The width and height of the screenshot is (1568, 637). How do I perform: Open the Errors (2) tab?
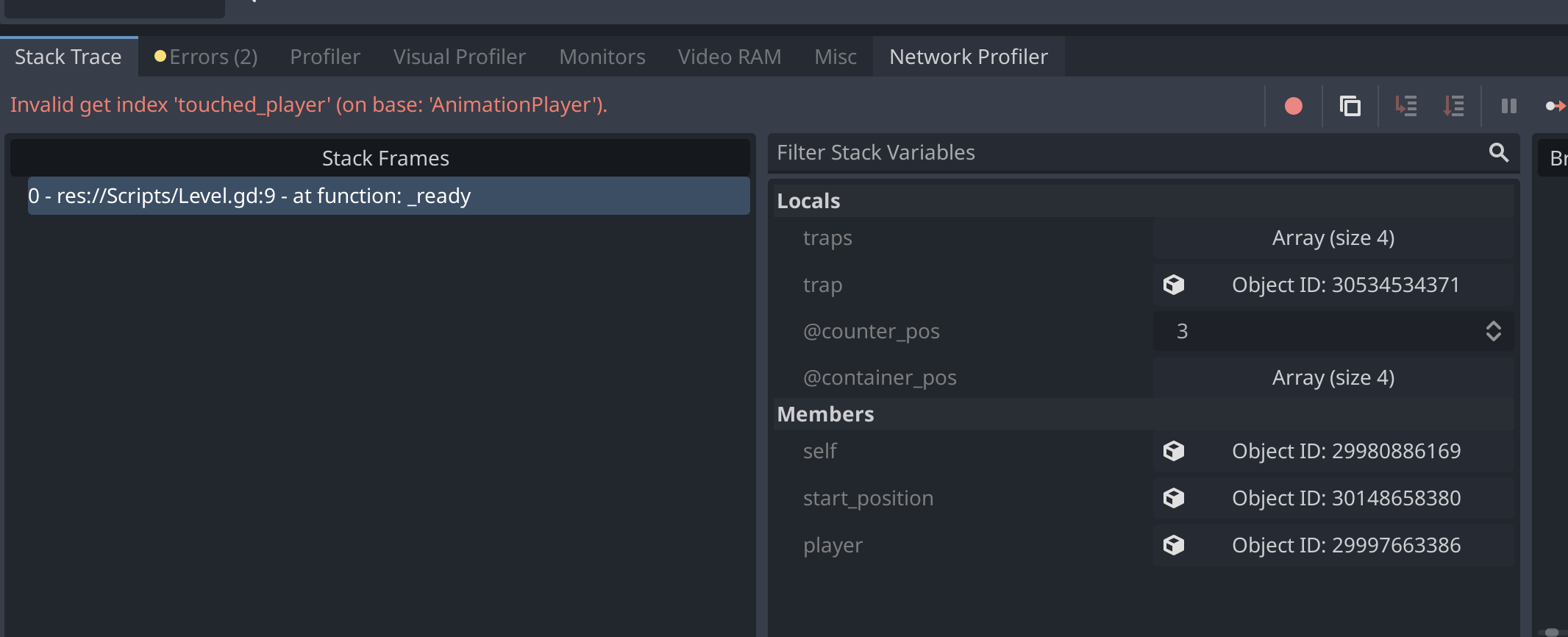point(206,57)
